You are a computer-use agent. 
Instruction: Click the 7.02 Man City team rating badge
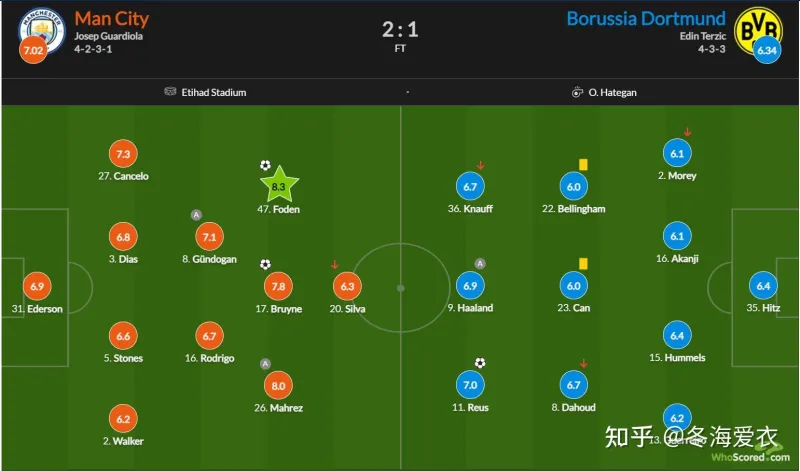(x=33, y=50)
